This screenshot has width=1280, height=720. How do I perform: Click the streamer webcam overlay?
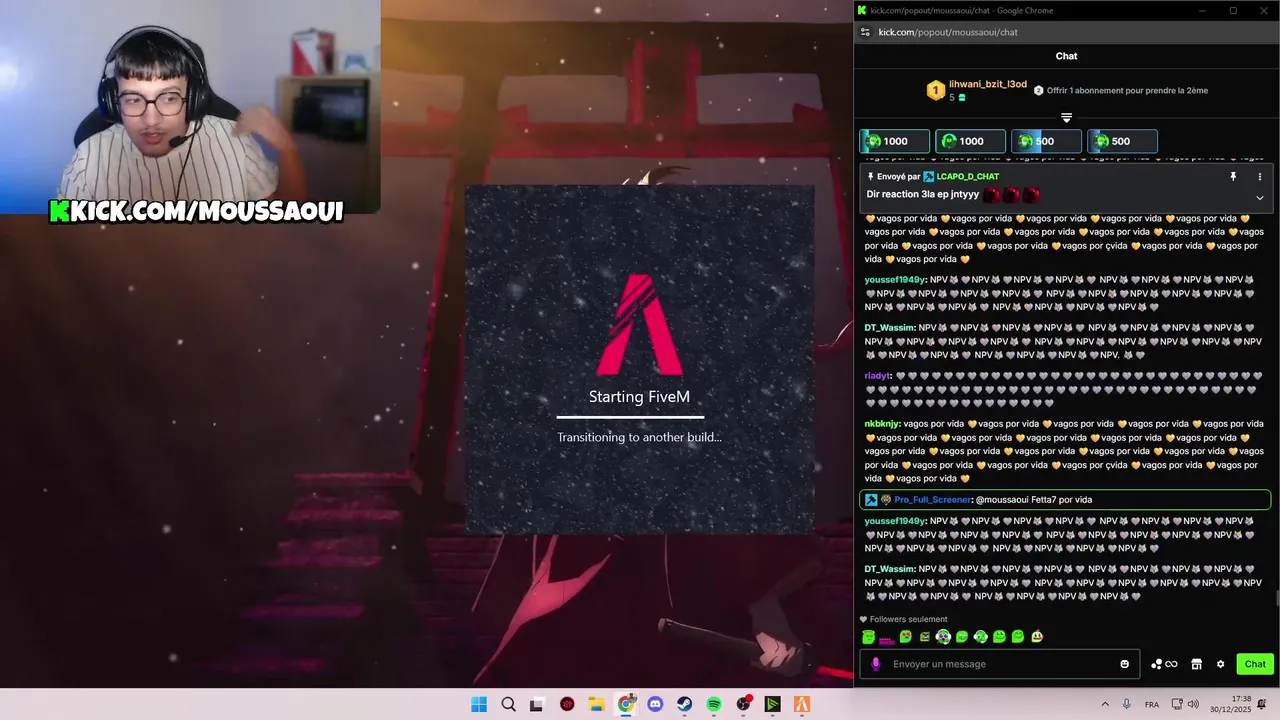tap(190, 107)
